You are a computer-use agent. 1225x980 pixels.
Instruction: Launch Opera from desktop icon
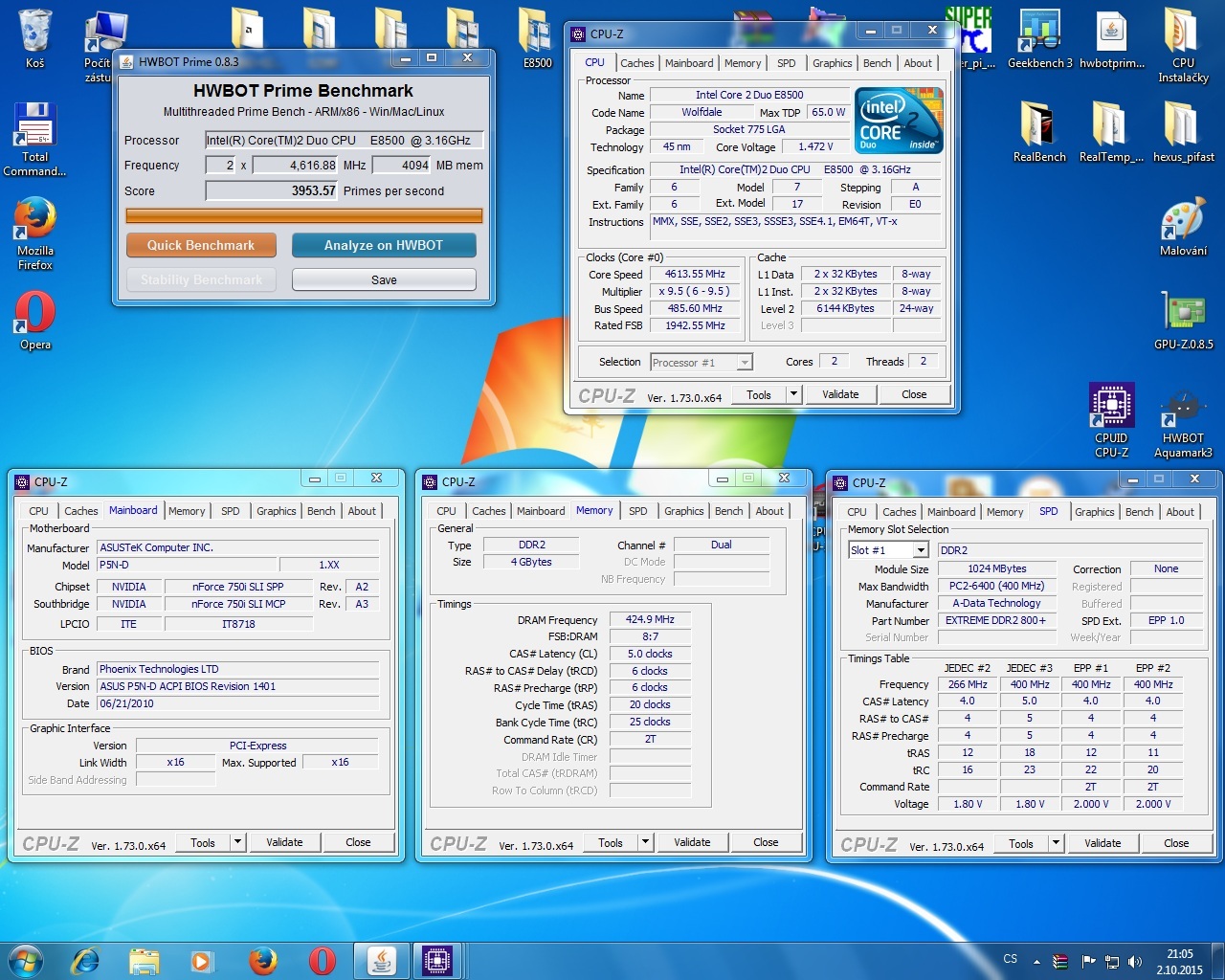[x=35, y=321]
